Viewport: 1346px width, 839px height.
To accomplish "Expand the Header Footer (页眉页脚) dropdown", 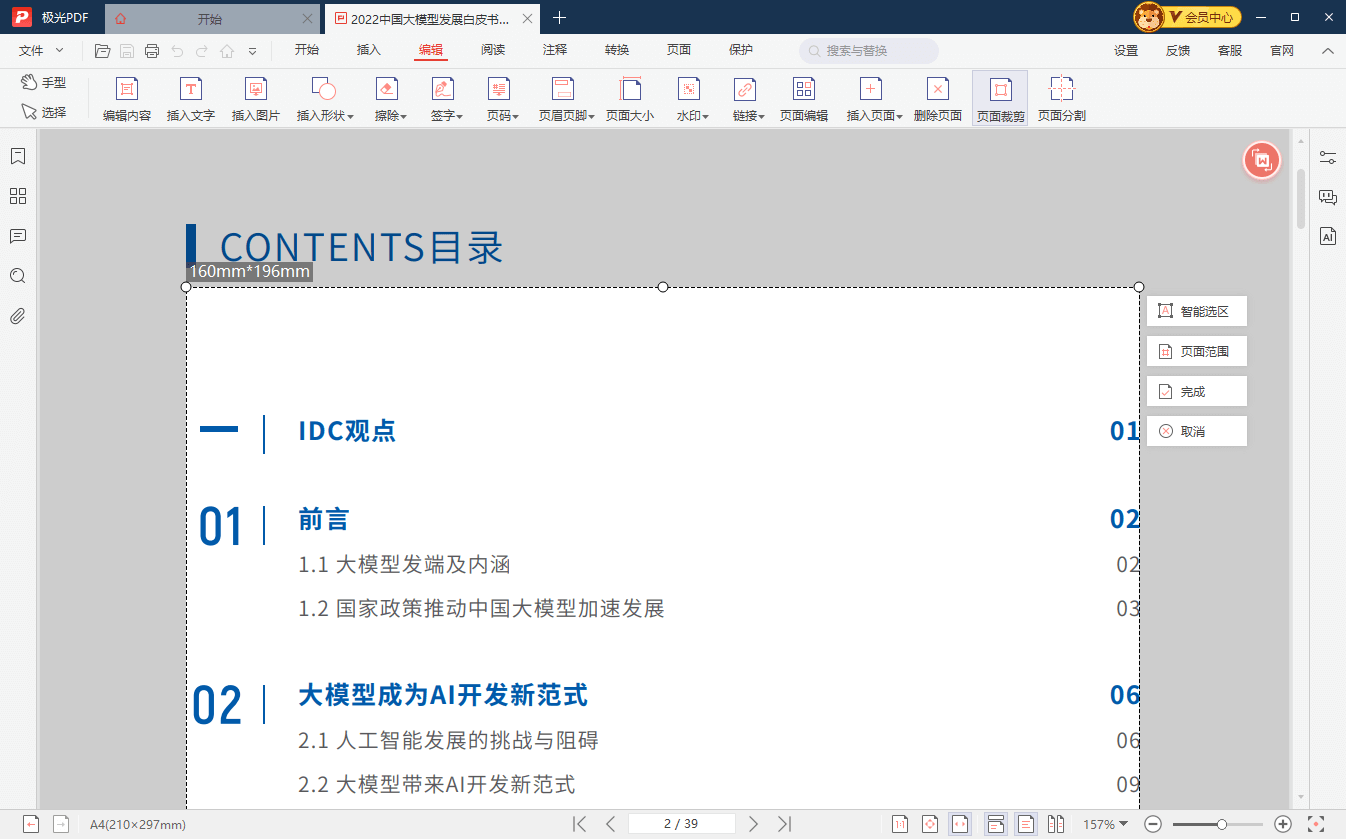I will [x=592, y=117].
